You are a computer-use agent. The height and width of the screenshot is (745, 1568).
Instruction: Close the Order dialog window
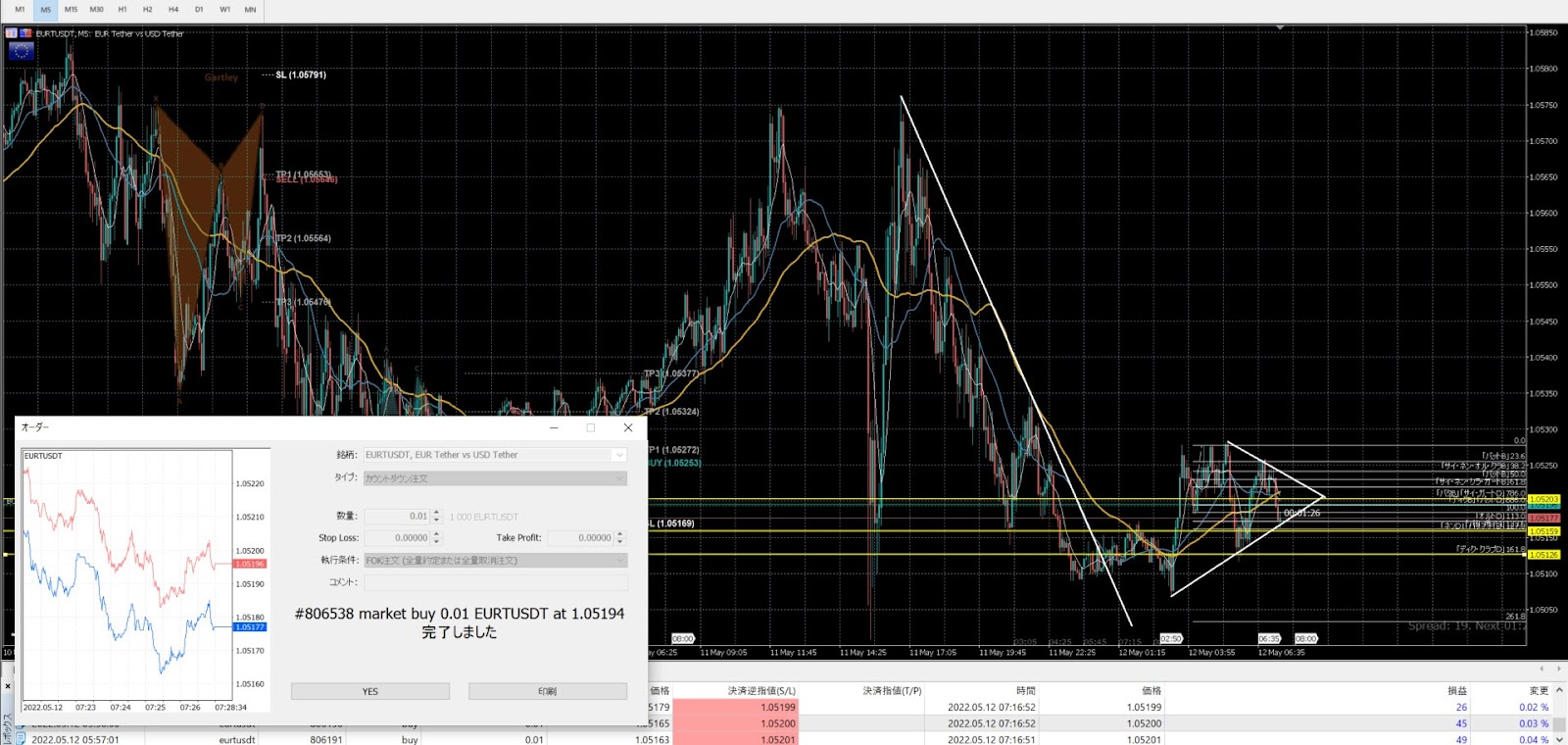coord(628,427)
